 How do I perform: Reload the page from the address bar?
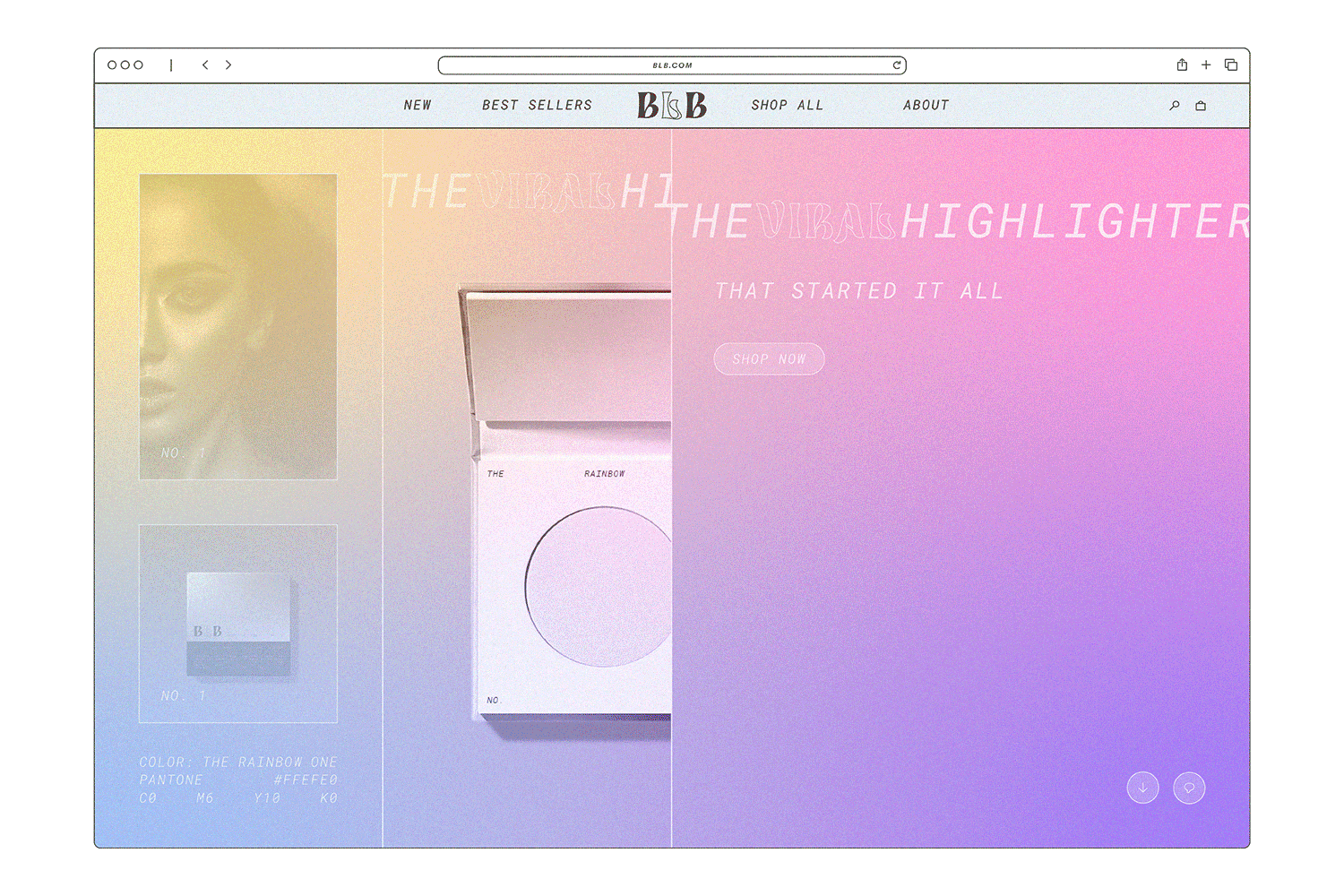896,65
